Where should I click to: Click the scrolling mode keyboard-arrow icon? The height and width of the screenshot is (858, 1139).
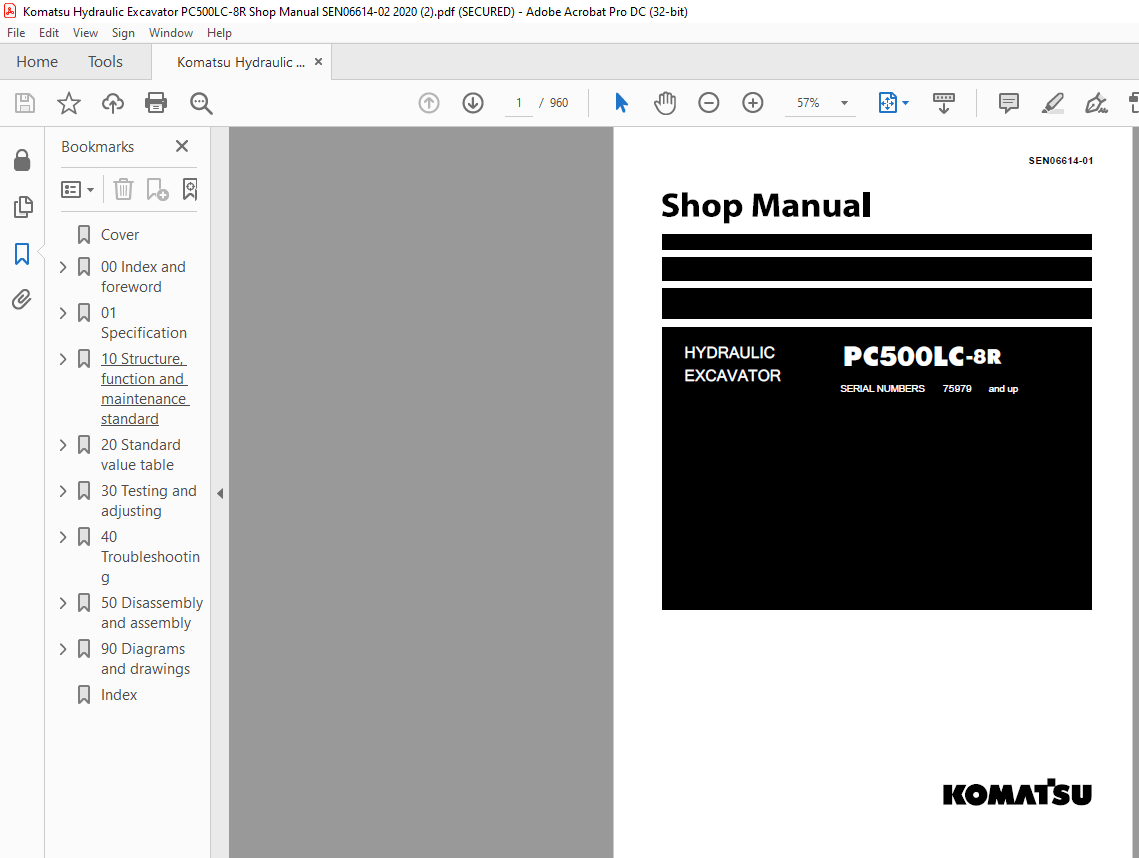944,103
